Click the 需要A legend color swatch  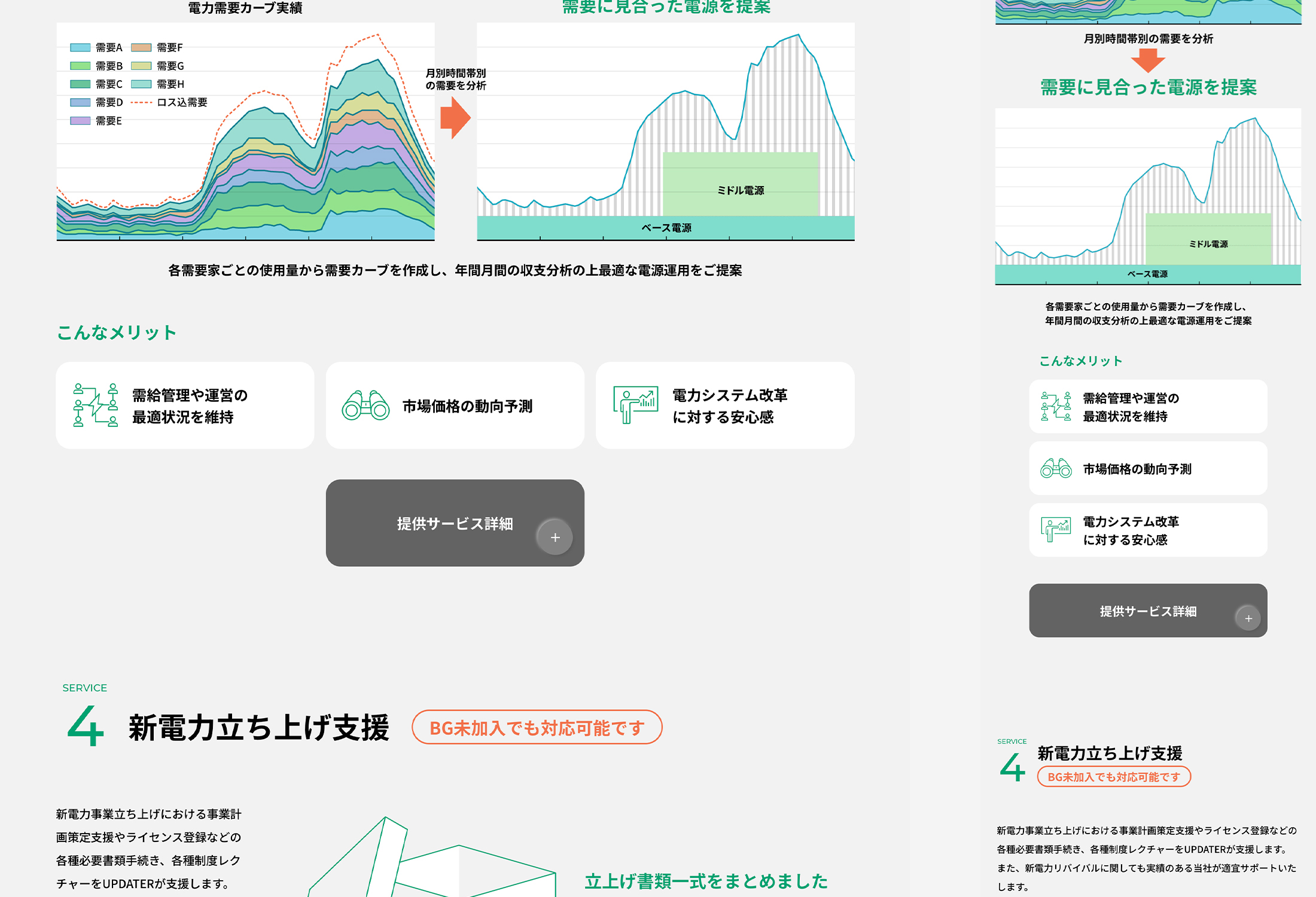[80, 47]
